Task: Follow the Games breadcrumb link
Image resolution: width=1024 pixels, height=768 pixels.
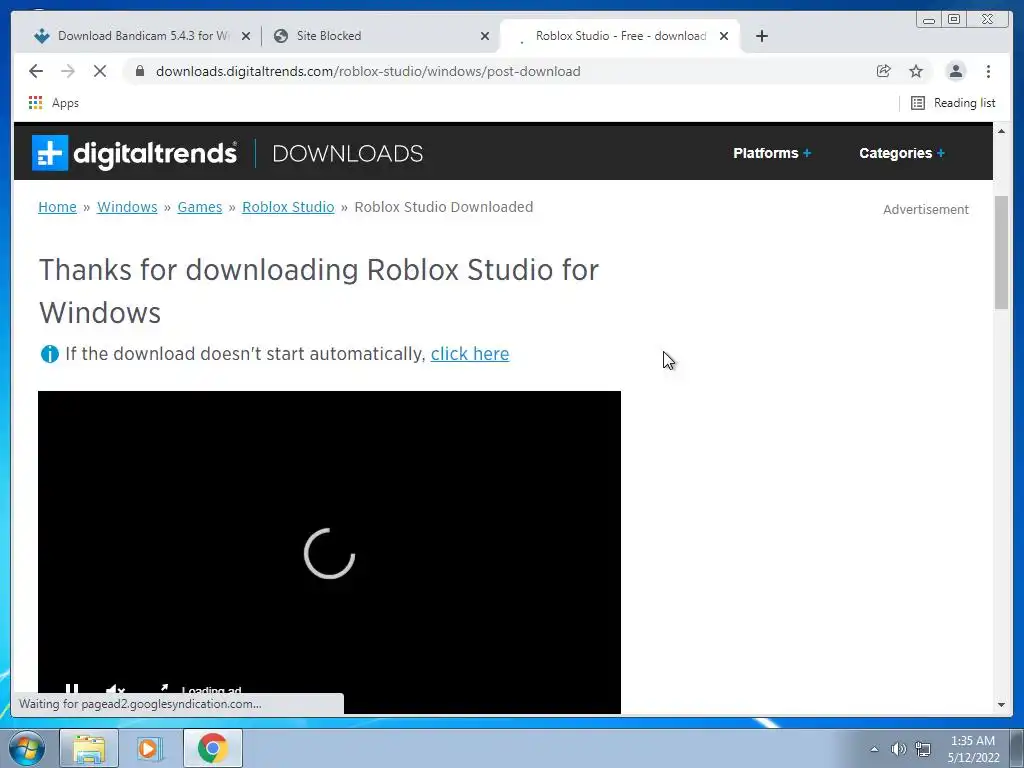Action: click(200, 207)
